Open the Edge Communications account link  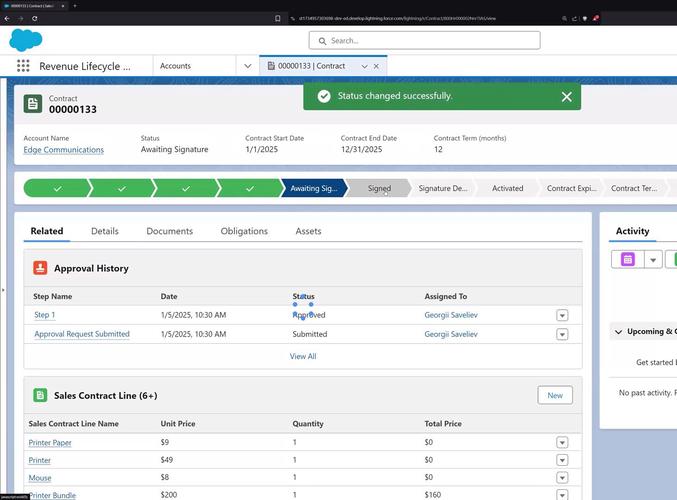click(x=63, y=149)
